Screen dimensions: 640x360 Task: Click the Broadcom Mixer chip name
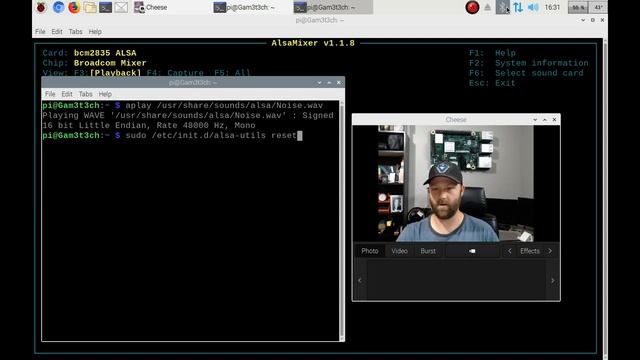pyautogui.click(x=110, y=63)
